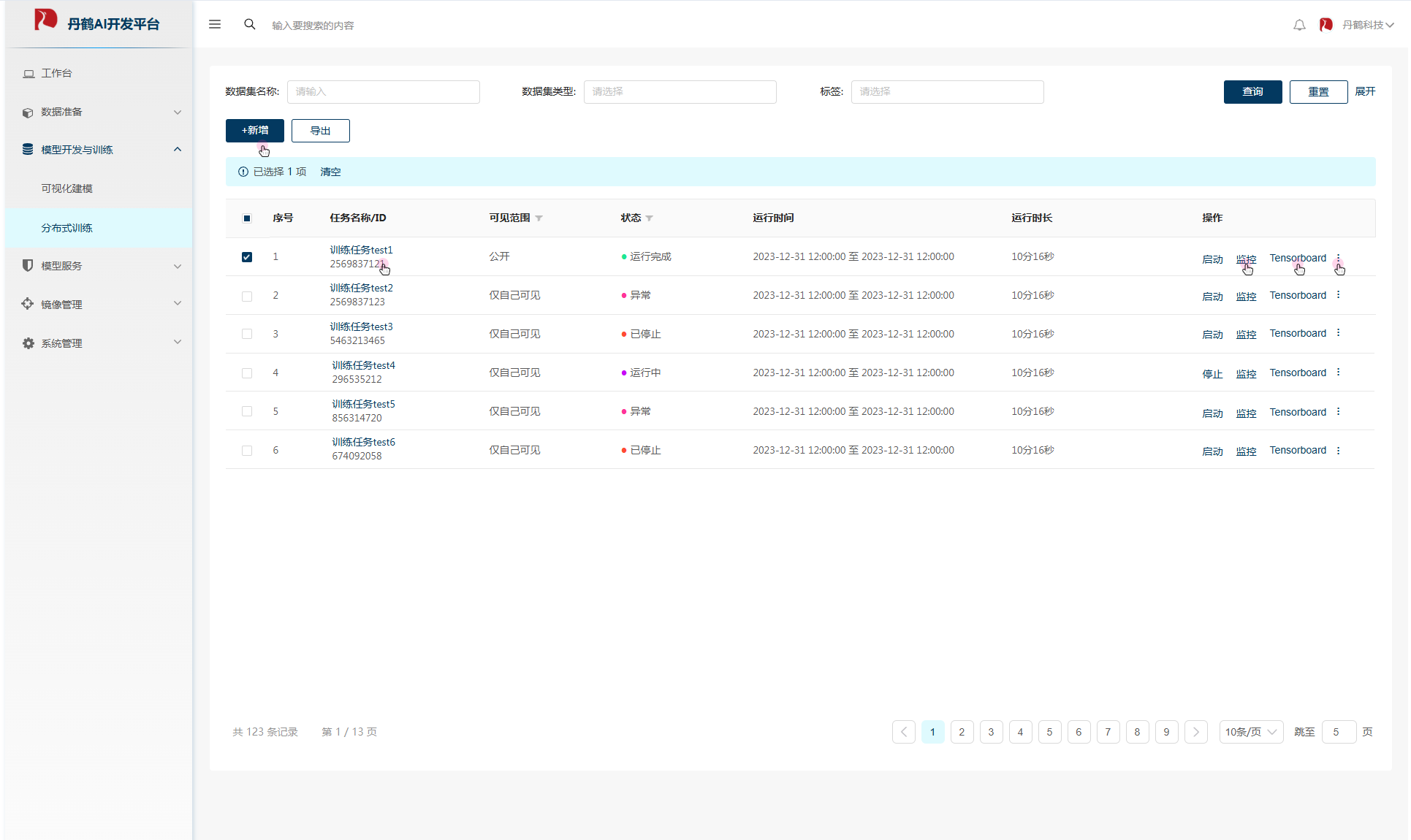Check the 训练任务test6 row checkbox
This screenshot has height=840, width=1411.
[247, 451]
